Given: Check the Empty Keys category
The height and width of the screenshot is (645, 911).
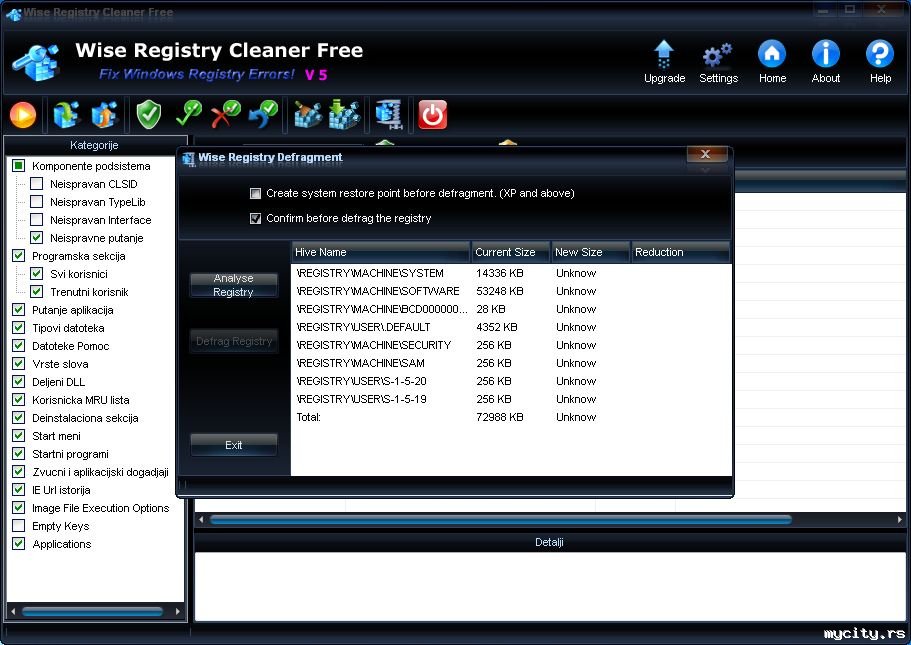Looking at the screenshot, I should pyautogui.click(x=19, y=526).
